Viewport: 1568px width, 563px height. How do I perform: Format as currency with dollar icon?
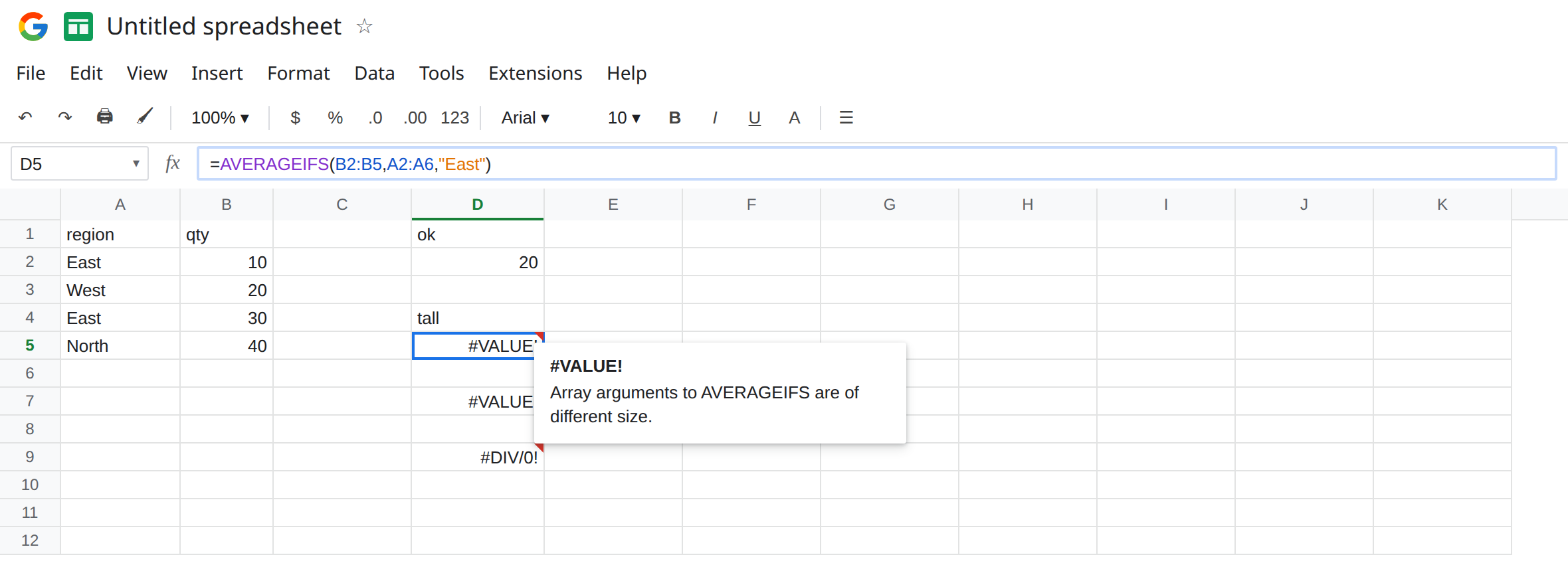[296, 118]
